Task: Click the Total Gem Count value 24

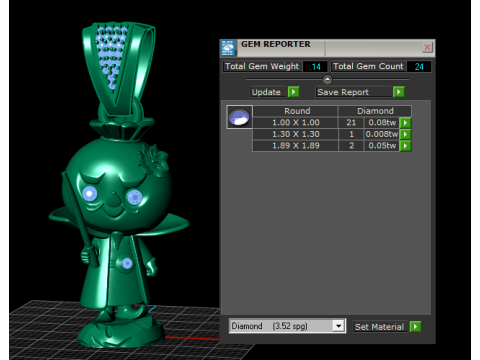Action: coord(419,67)
